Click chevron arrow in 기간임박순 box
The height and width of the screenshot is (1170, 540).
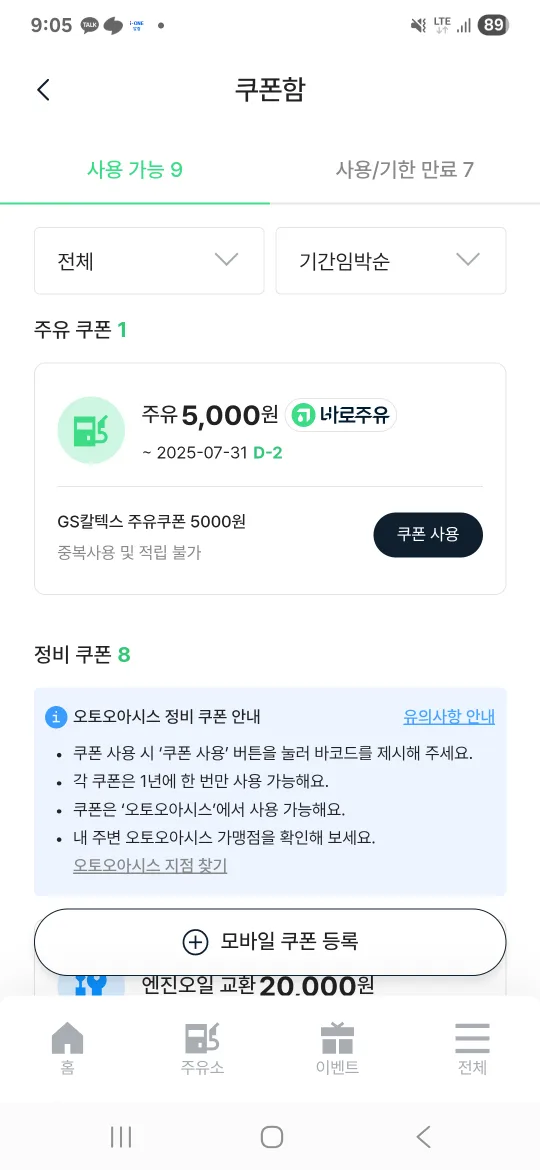[468, 260]
